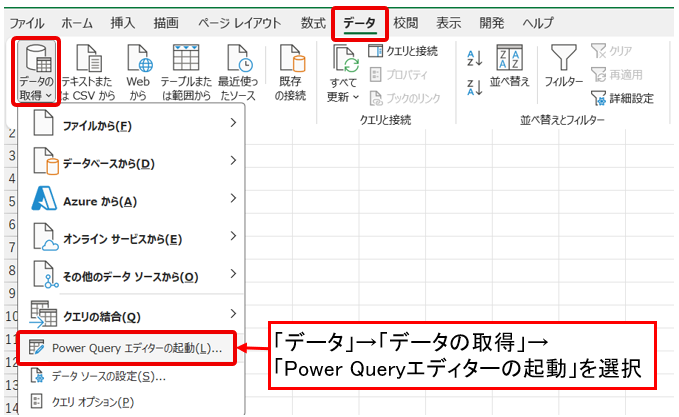Click テーブルまたは範囲から icon
The width and height of the screenshot is (679, 417).
pyautogui.click(x=186, y=60)
